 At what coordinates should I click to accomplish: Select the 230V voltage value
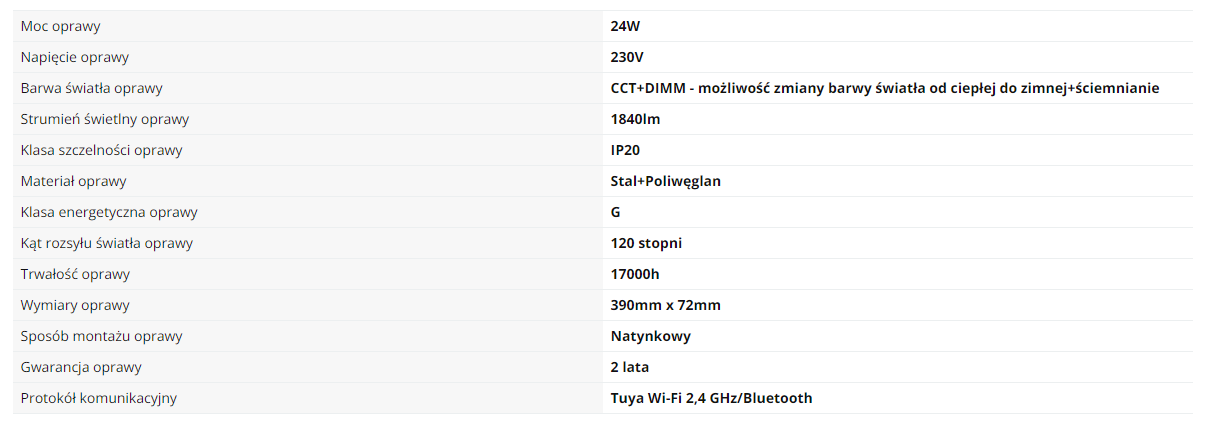tap(626, 57)
